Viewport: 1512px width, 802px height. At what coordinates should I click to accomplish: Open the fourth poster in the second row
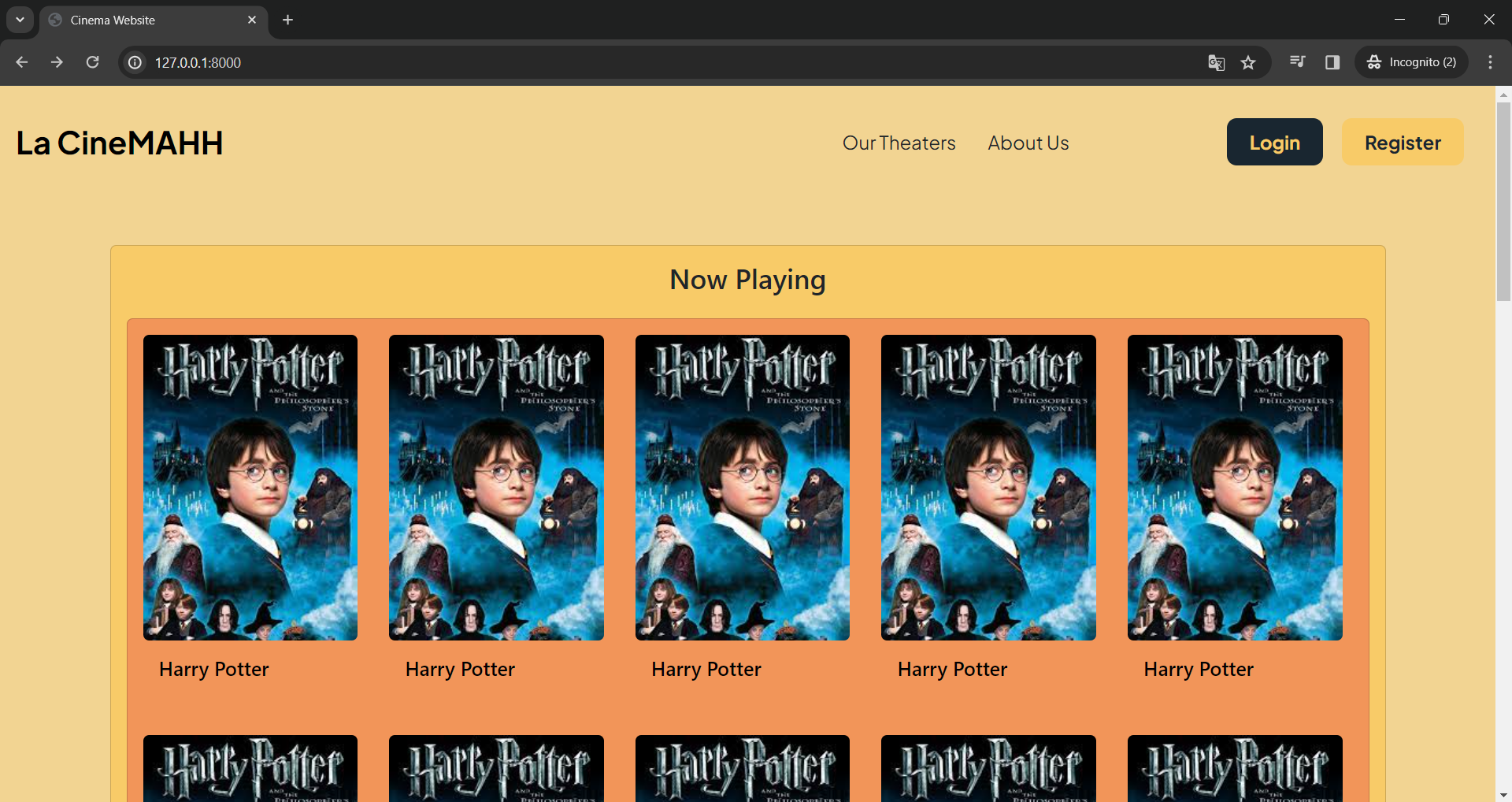(x=988, y=768)
